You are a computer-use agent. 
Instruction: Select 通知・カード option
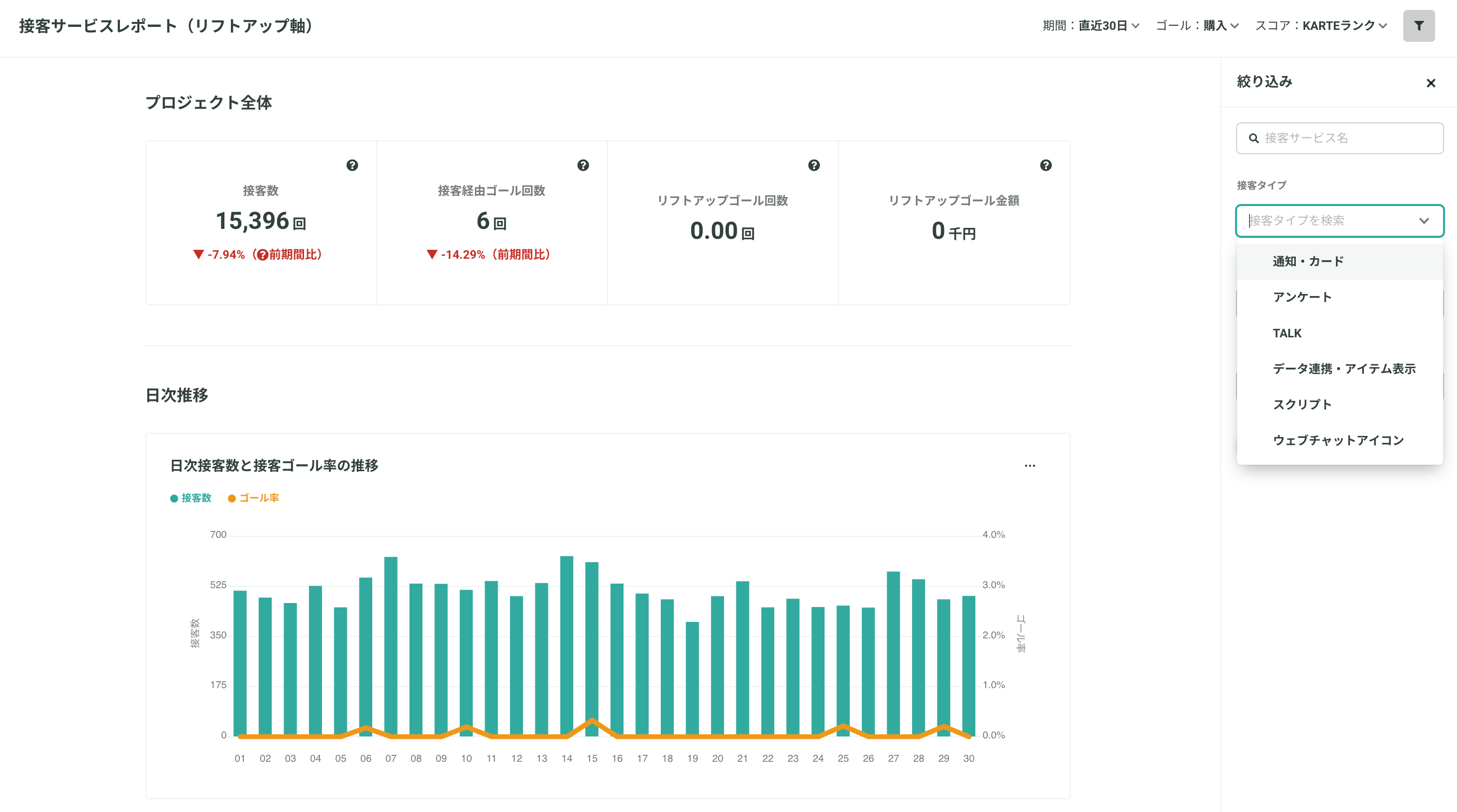coord(1340,261)
